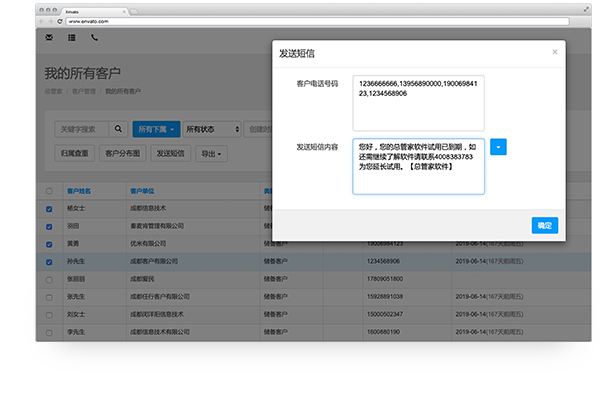
Task: Uncheck the checkbox for 杨女士 row
Action: (x=49, y=209)
